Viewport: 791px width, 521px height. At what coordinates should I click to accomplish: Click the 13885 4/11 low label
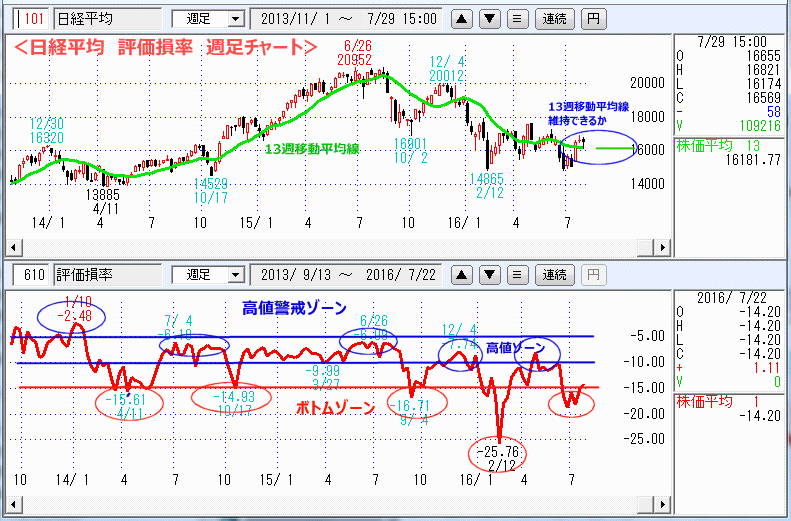(103, 201)
